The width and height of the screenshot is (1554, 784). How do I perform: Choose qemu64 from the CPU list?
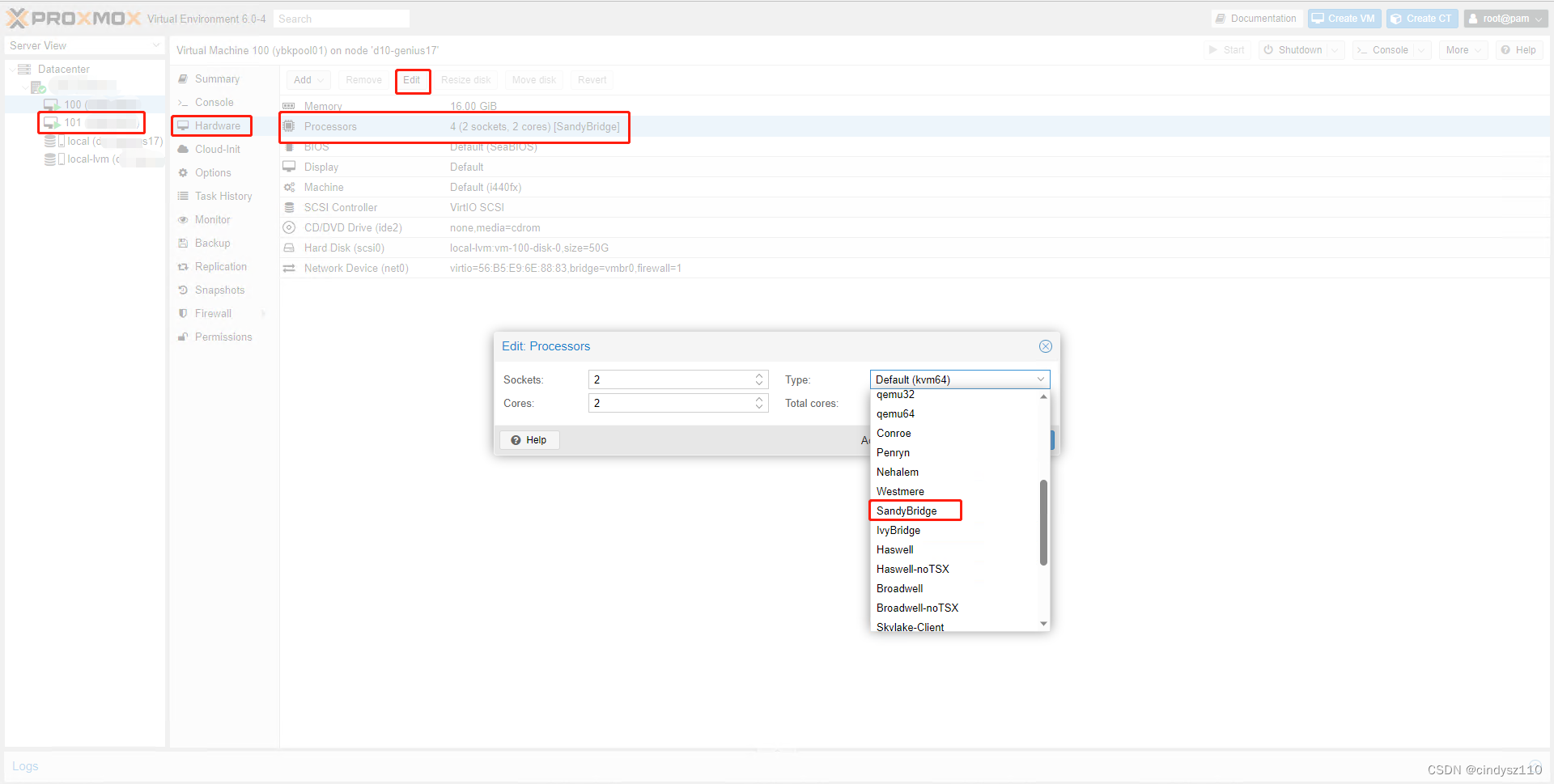954,413
